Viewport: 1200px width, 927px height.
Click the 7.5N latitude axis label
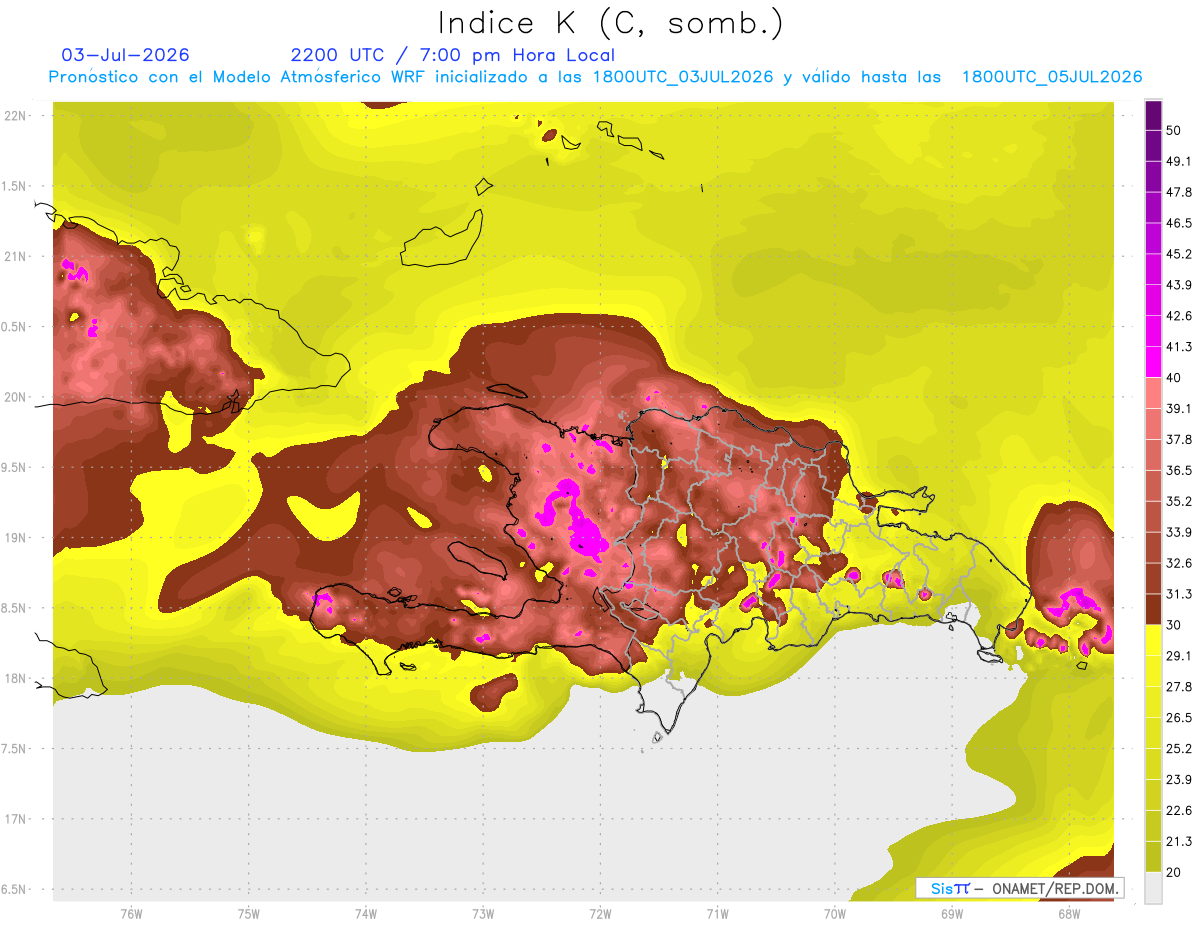coord(15,748)
